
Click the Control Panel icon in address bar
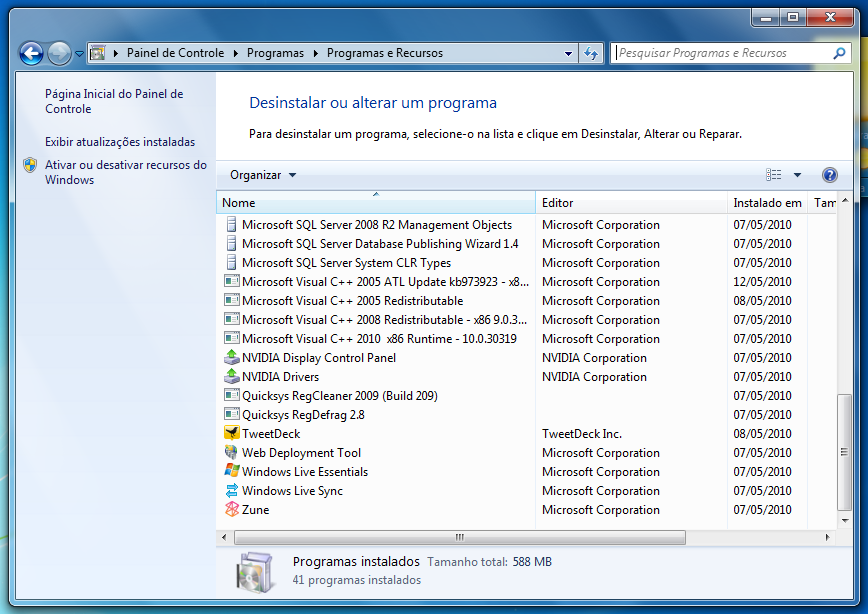[x=97, y=53]
